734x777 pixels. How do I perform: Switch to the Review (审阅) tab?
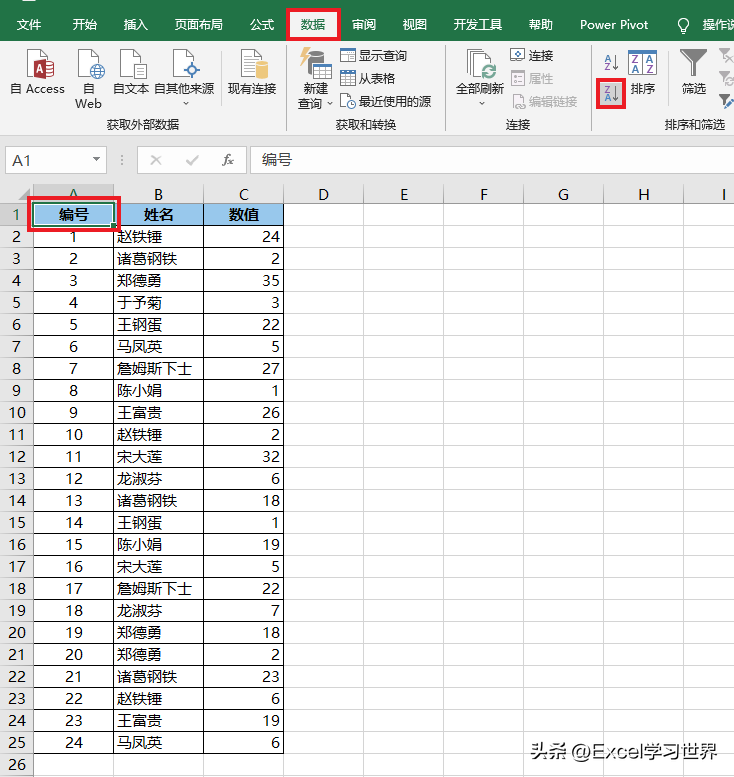click(364, 25)
